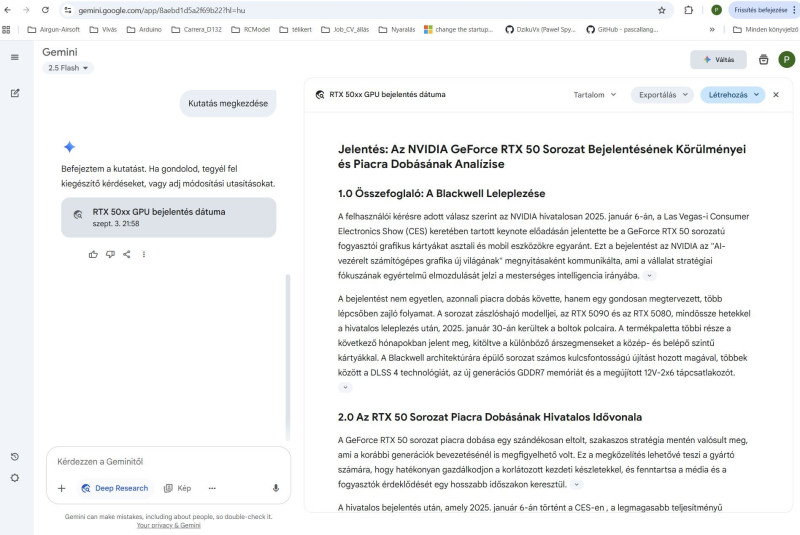Image resolution: width=800 pixels, height=535 pixels.
Task: Click the report title 'RTX 50xx GPU bejelentés dátuma' in panel header
Action: (x=387, y=94)
